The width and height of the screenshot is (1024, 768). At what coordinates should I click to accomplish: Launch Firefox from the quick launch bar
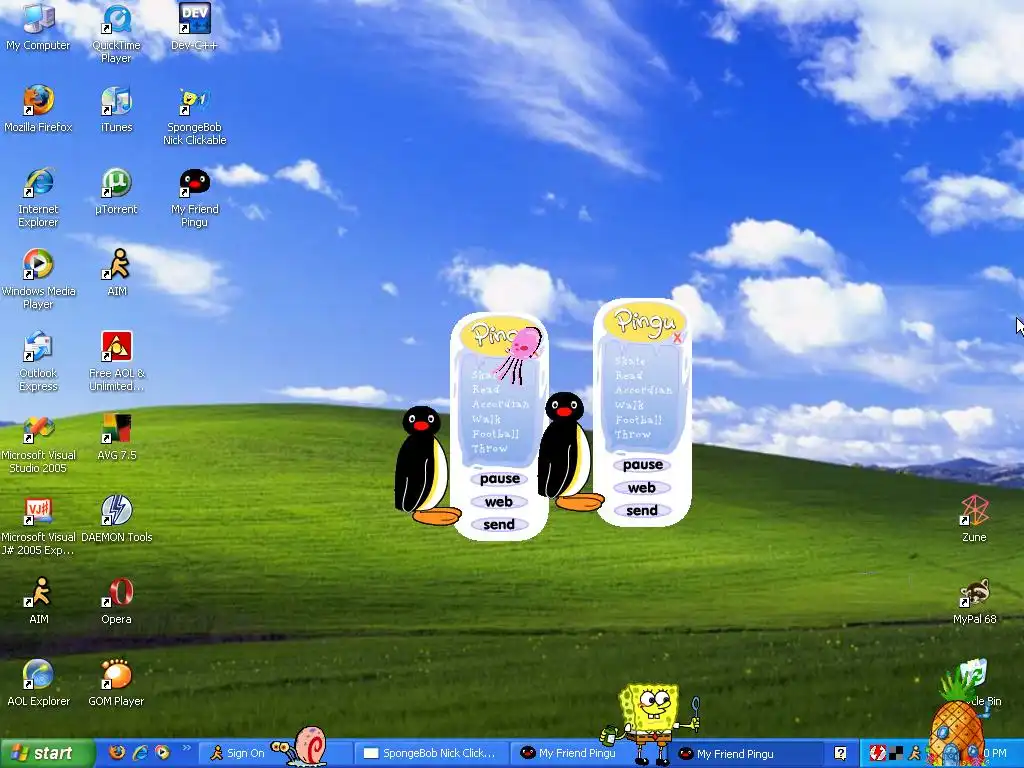click(117, 752)
